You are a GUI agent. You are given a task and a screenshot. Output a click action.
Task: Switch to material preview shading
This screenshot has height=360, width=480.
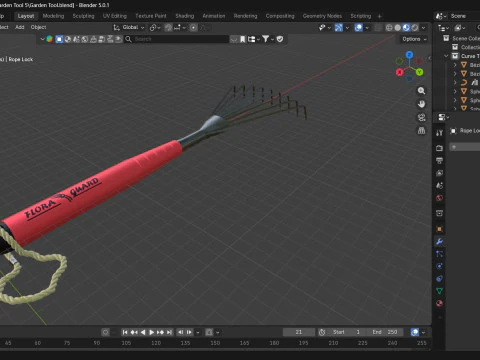[406, 28]
